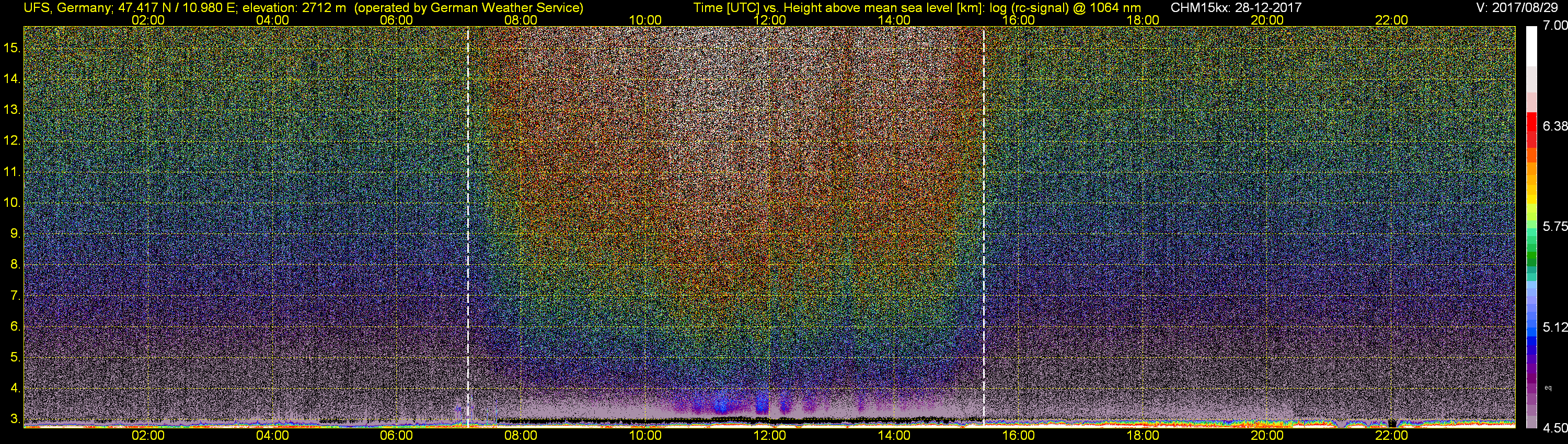Click the '20:00' label on the top time axis

click(1267, 20)
